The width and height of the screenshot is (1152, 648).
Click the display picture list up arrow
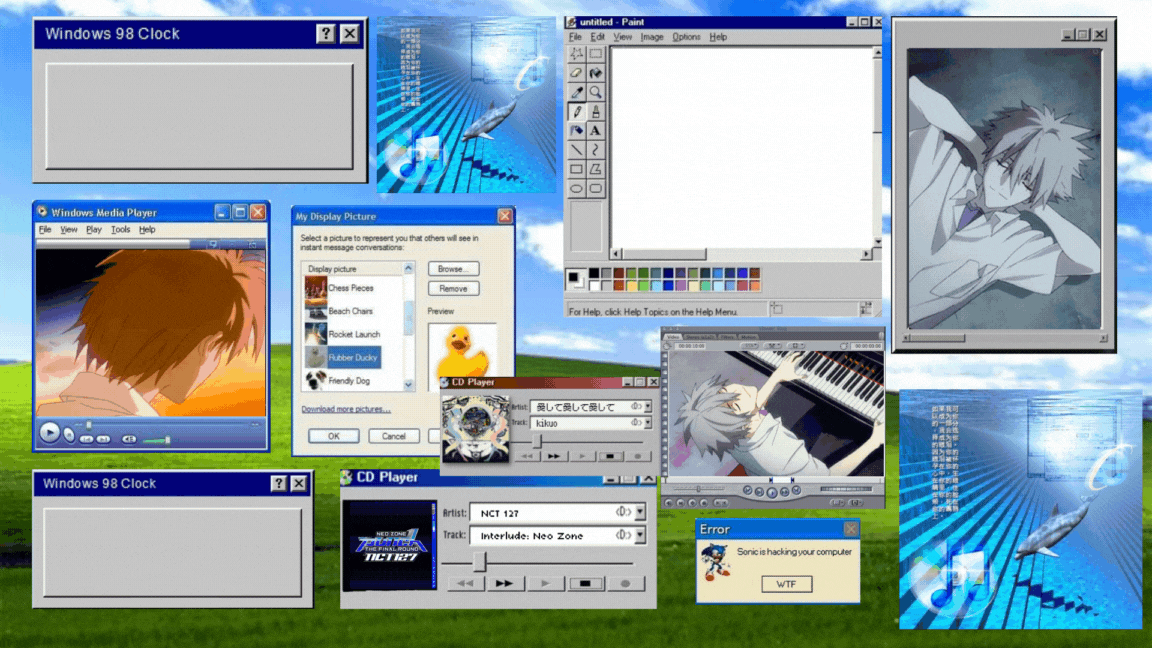tap(408, 269)
